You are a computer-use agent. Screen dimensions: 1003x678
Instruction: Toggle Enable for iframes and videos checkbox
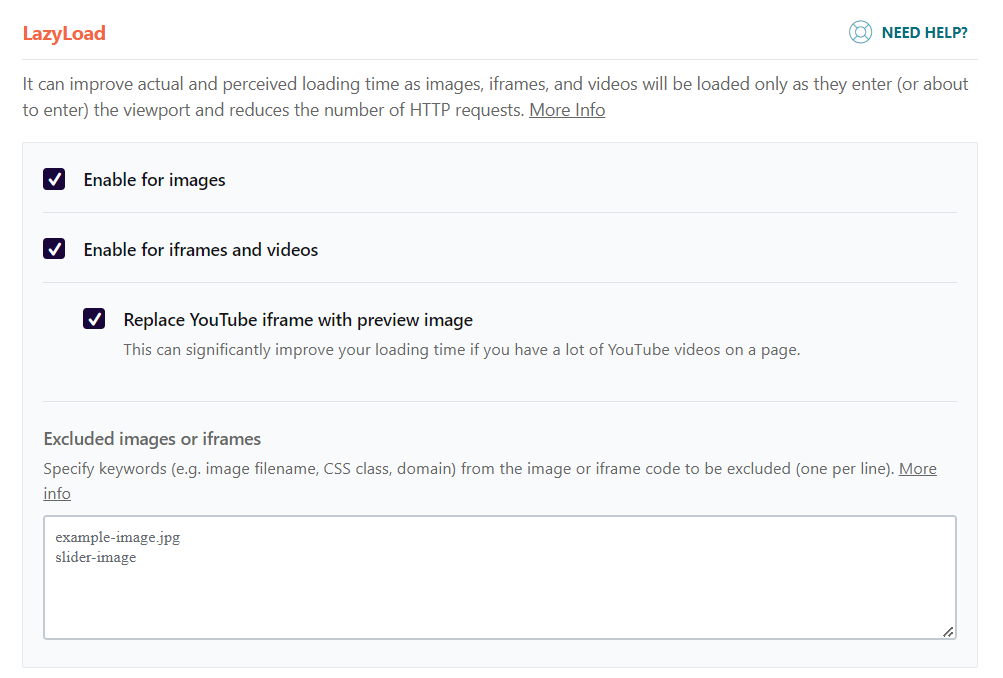click(54, 249)
